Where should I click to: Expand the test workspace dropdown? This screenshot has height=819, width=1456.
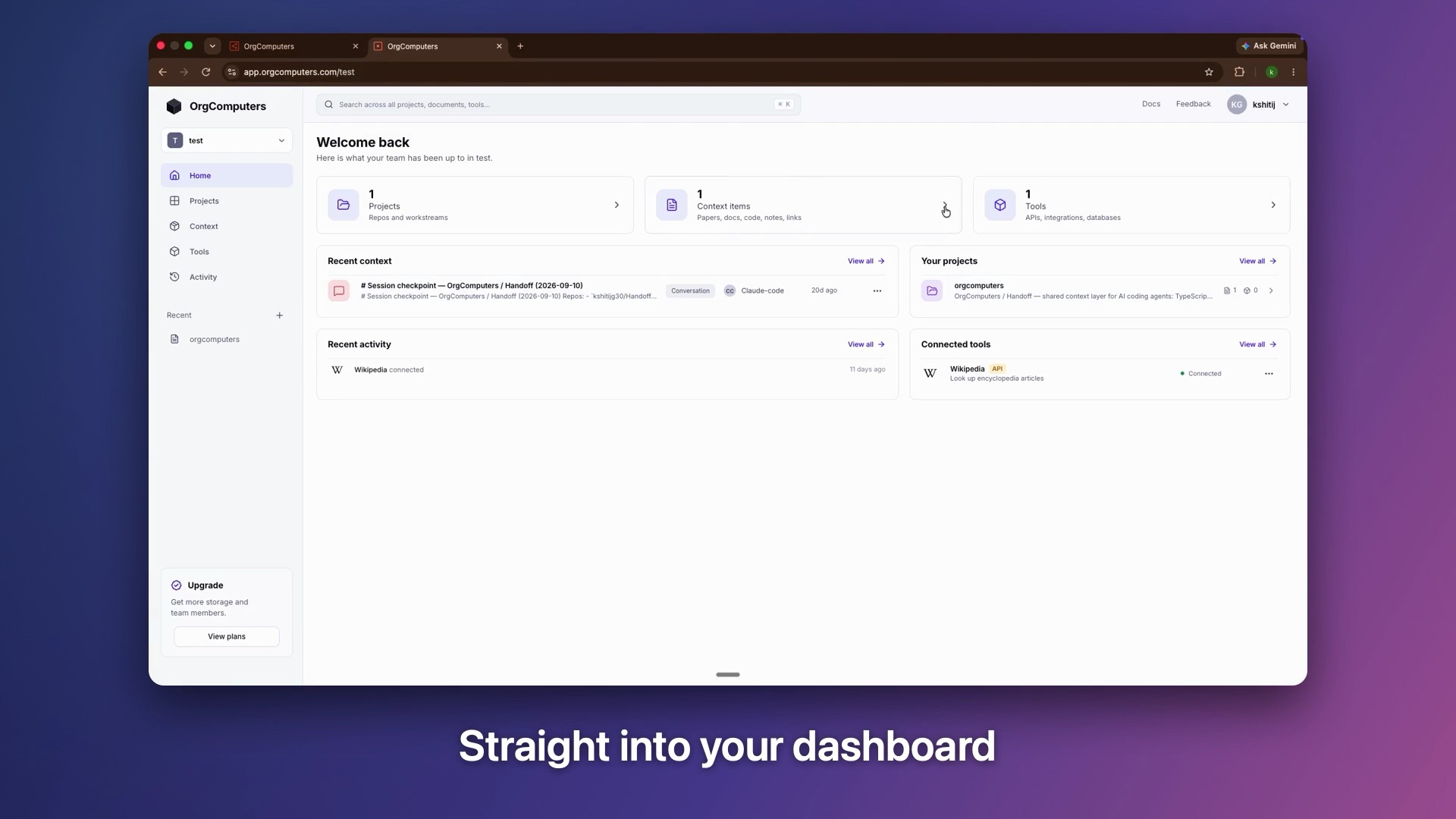226,140
